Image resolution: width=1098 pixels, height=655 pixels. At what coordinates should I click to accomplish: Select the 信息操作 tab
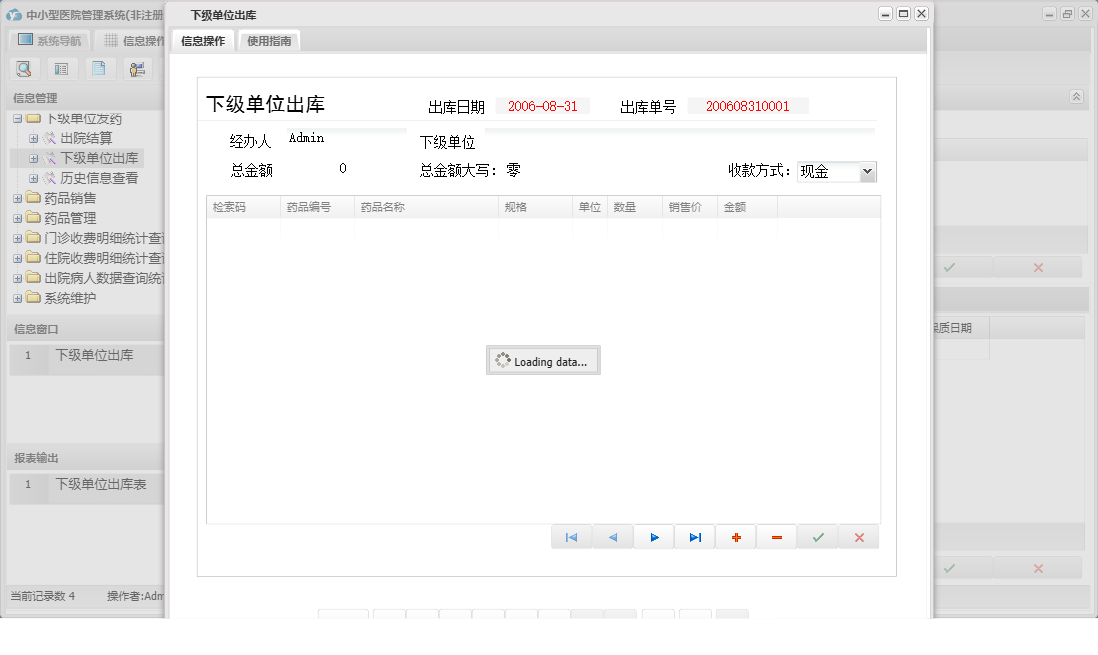point(201,40)
